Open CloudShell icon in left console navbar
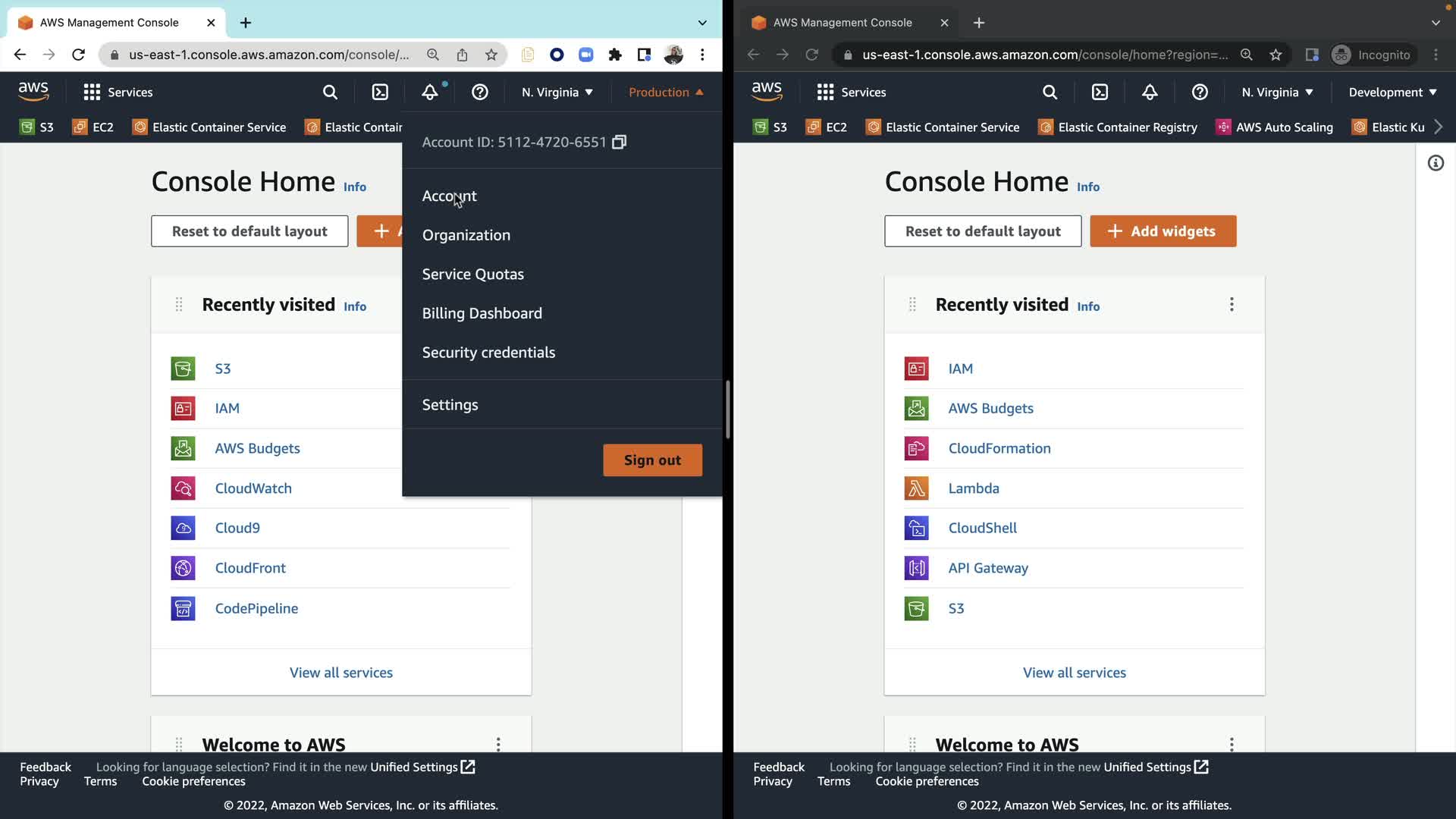Screen dimensions: 1456x819 point(380,93)
